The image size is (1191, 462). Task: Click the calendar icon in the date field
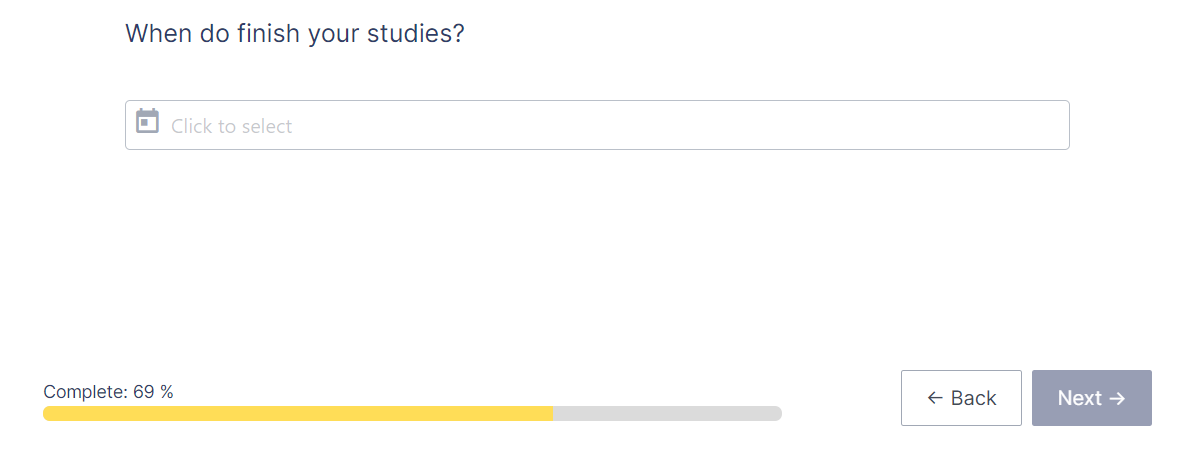point(147,122)
